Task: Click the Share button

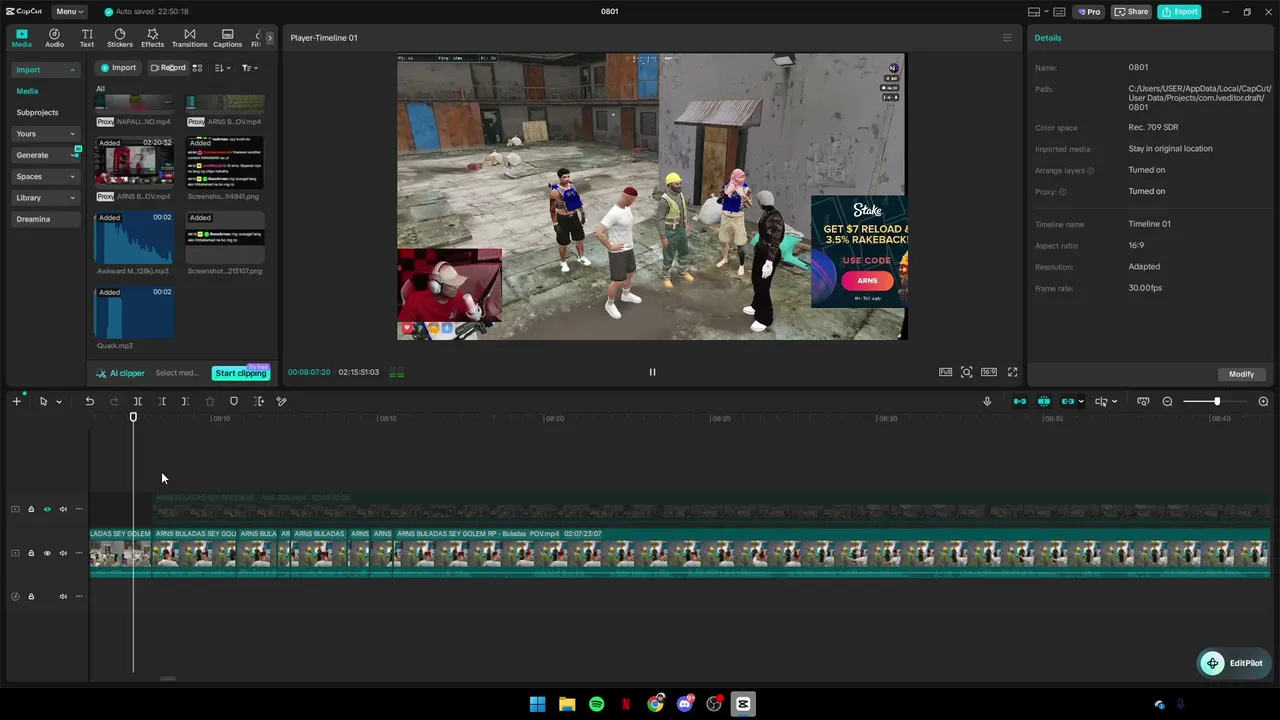Action: click(1131, 12)
